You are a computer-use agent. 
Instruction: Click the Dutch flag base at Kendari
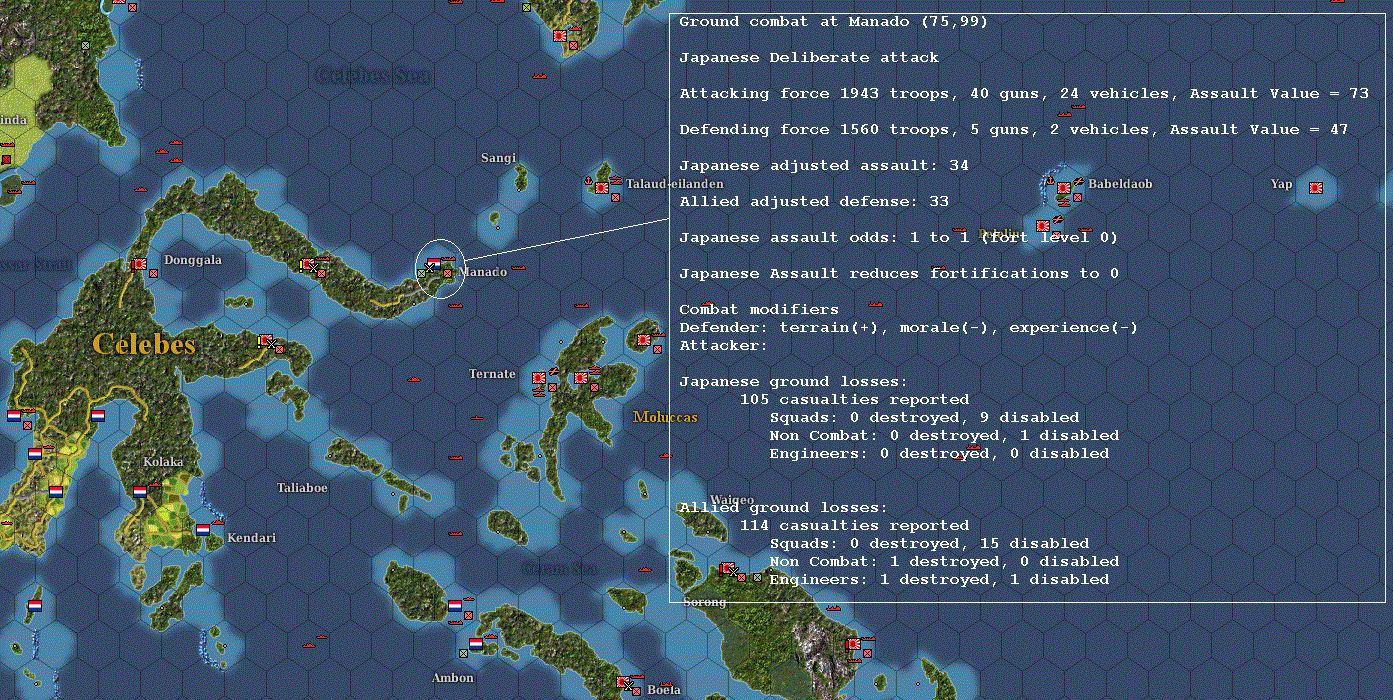pos(203,530)
